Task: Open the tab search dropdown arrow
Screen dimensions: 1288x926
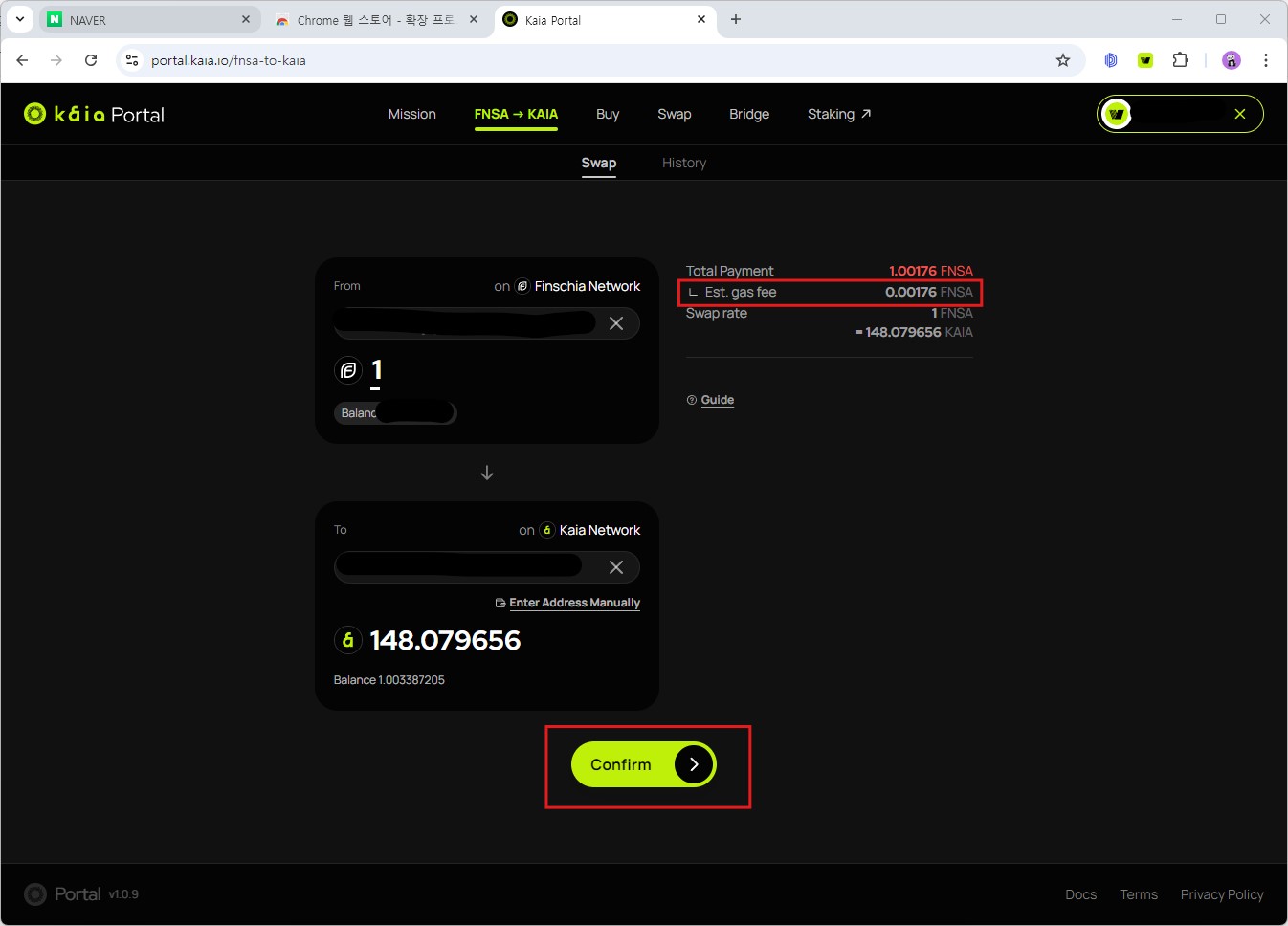Action: [x=19, y=19]
